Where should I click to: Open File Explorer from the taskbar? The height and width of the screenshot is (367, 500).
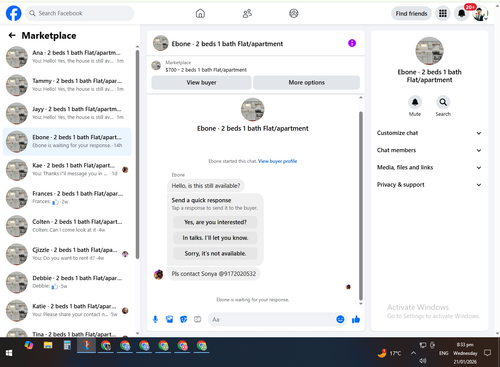[48, 346]
